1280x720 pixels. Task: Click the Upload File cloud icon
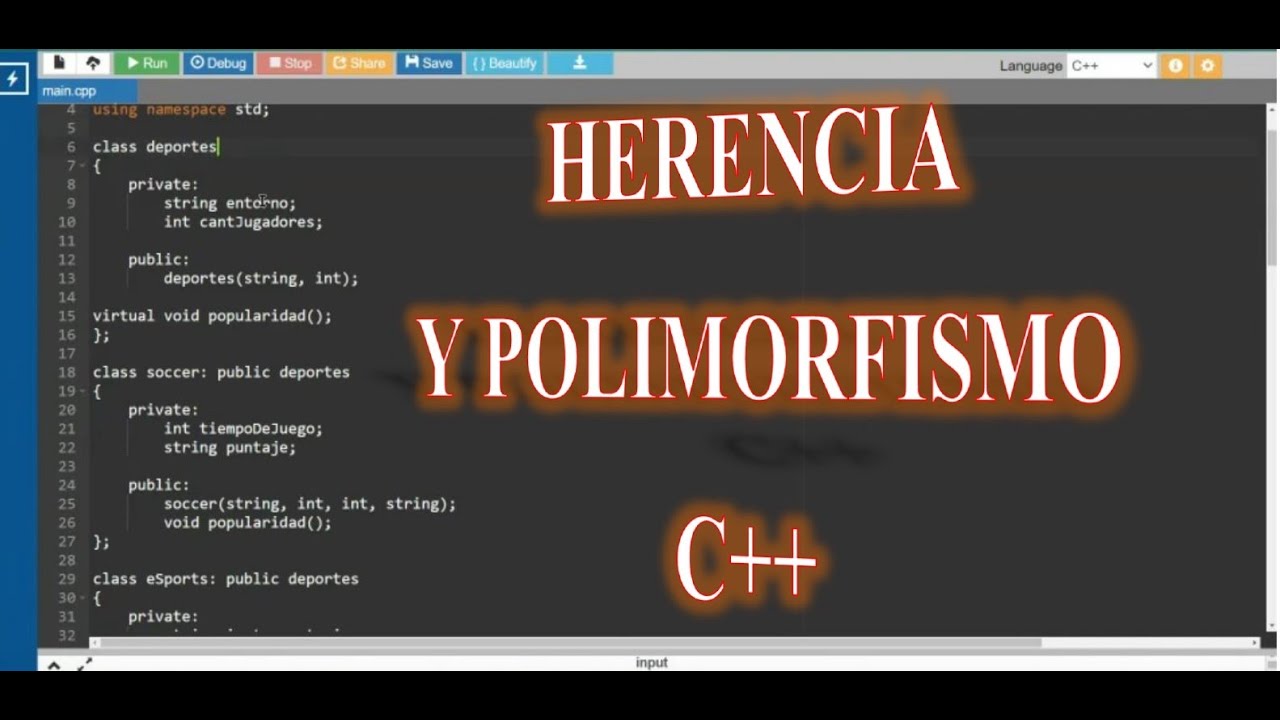(93, 63)
